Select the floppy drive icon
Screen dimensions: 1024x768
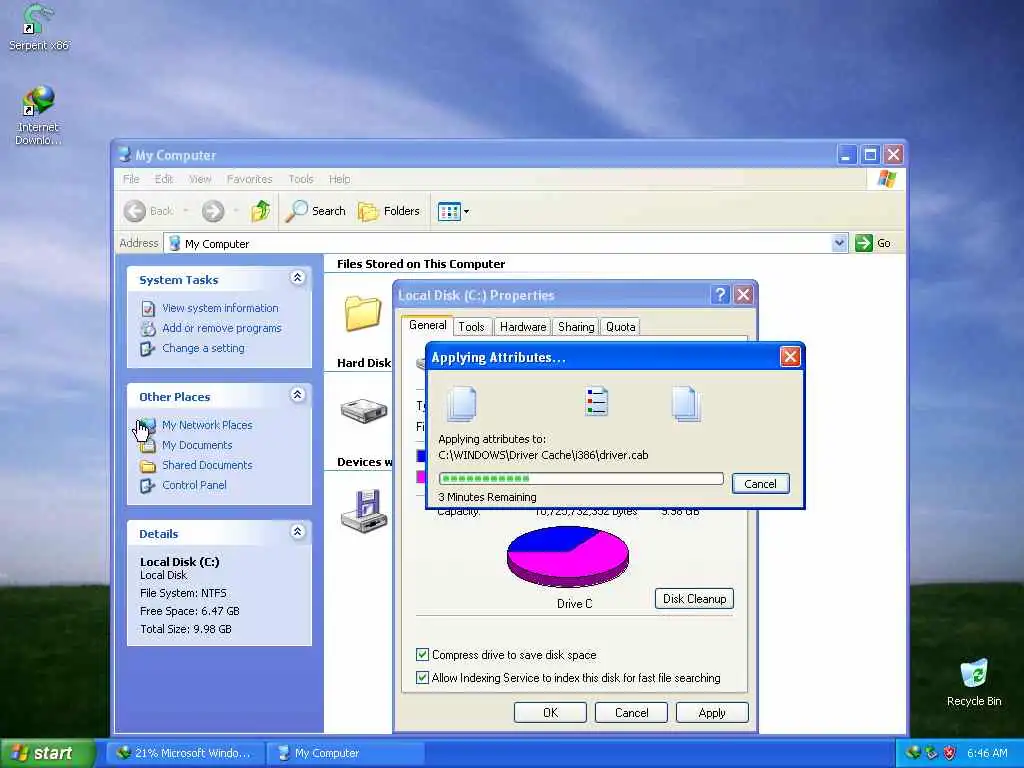click(364, 511)
